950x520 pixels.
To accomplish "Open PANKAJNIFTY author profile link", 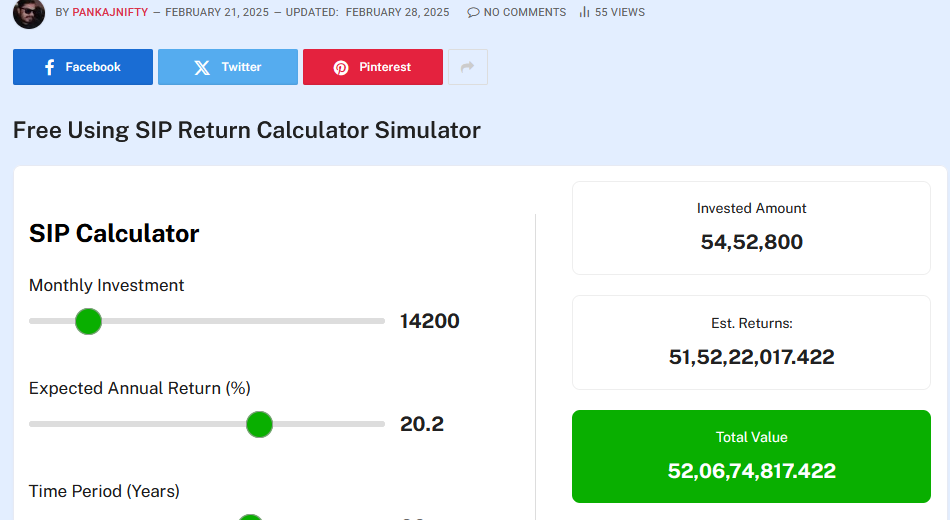I will pos(109,12).
